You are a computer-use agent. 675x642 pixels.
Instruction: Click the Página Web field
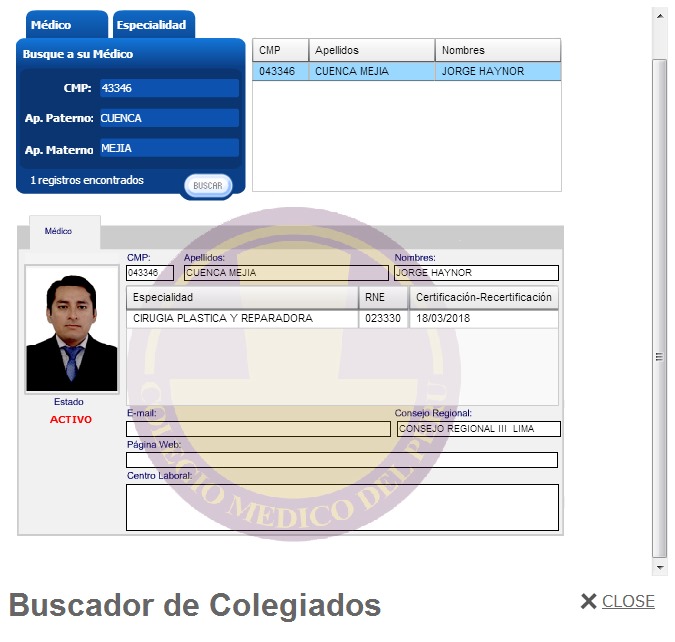(x=341, y=460)
